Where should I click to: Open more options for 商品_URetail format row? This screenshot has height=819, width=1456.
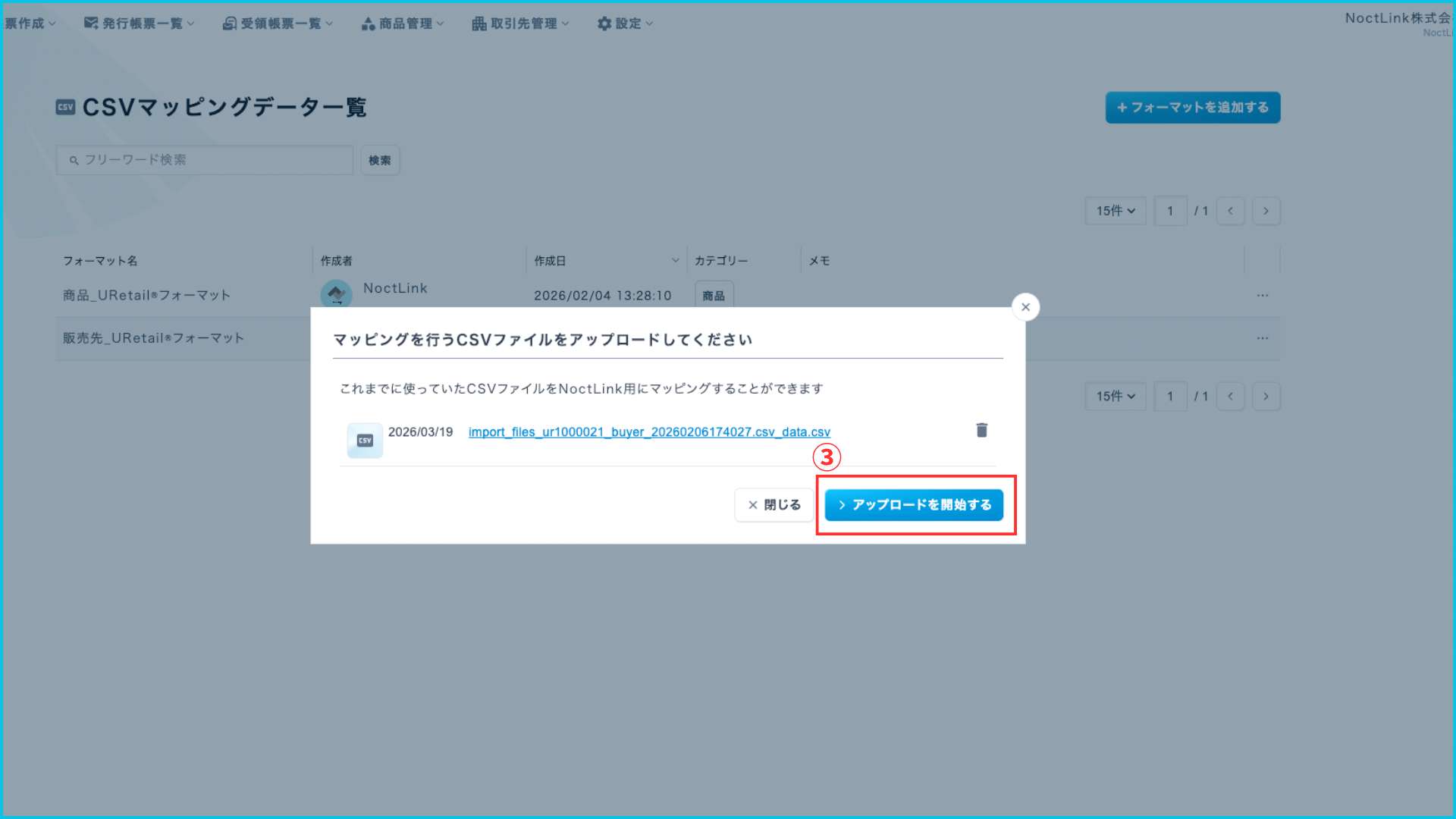click(1262, 295)
